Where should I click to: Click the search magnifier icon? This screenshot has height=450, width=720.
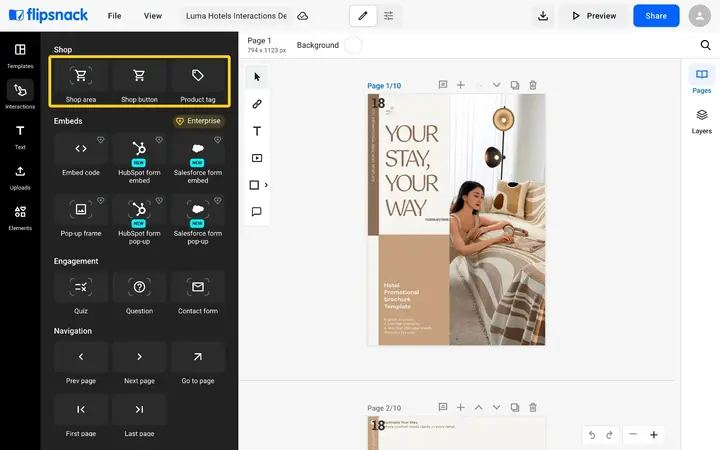coord(705,45)
